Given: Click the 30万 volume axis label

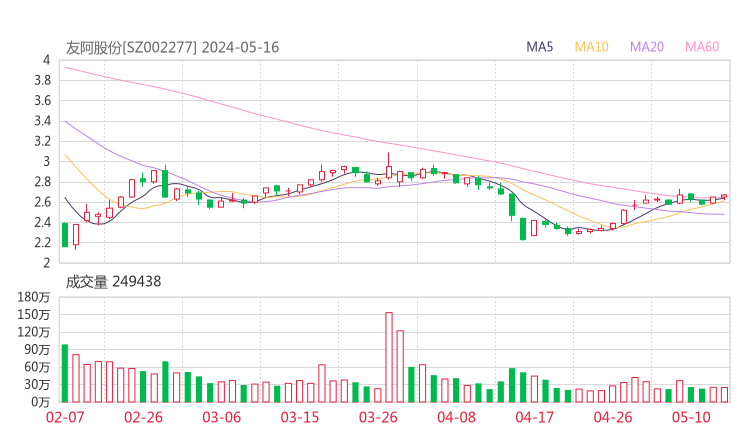Looking at the screenshot, I should (37, 384).
